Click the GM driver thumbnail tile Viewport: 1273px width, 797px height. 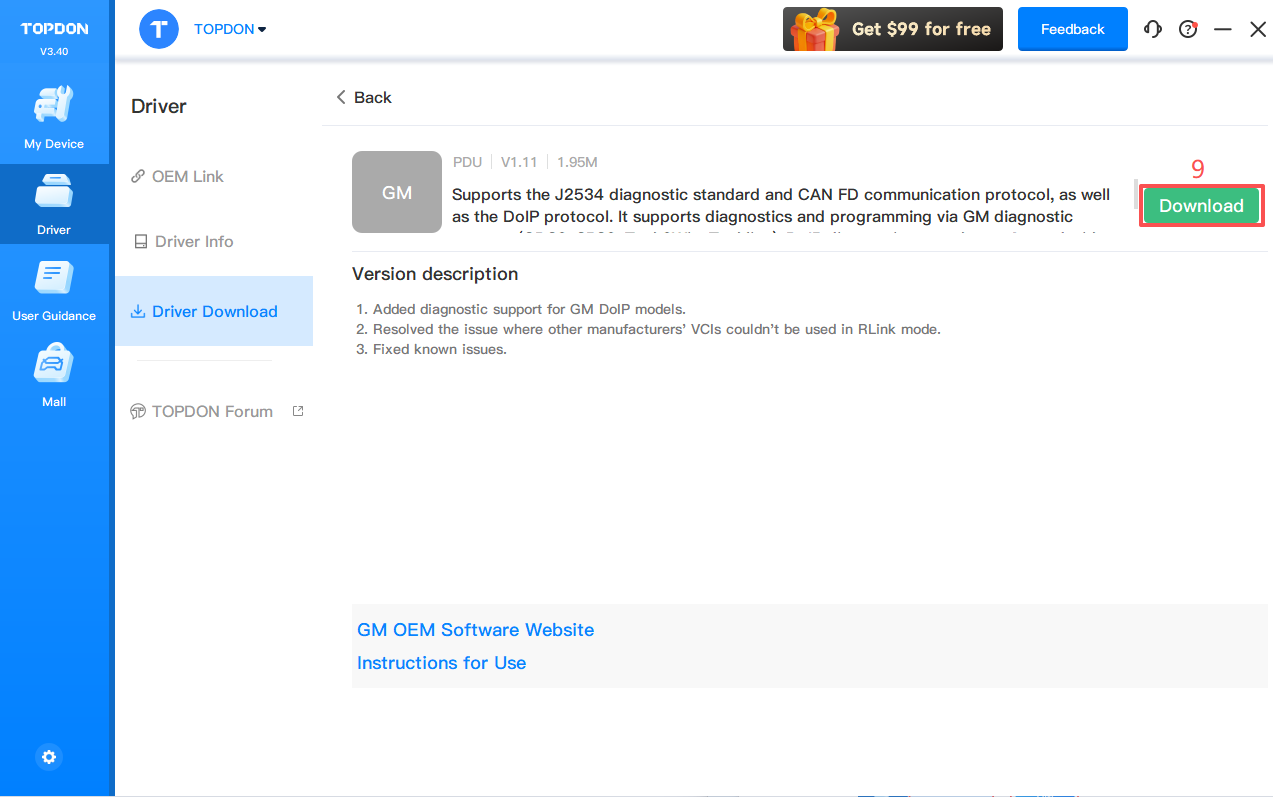[x=397, y=192]
